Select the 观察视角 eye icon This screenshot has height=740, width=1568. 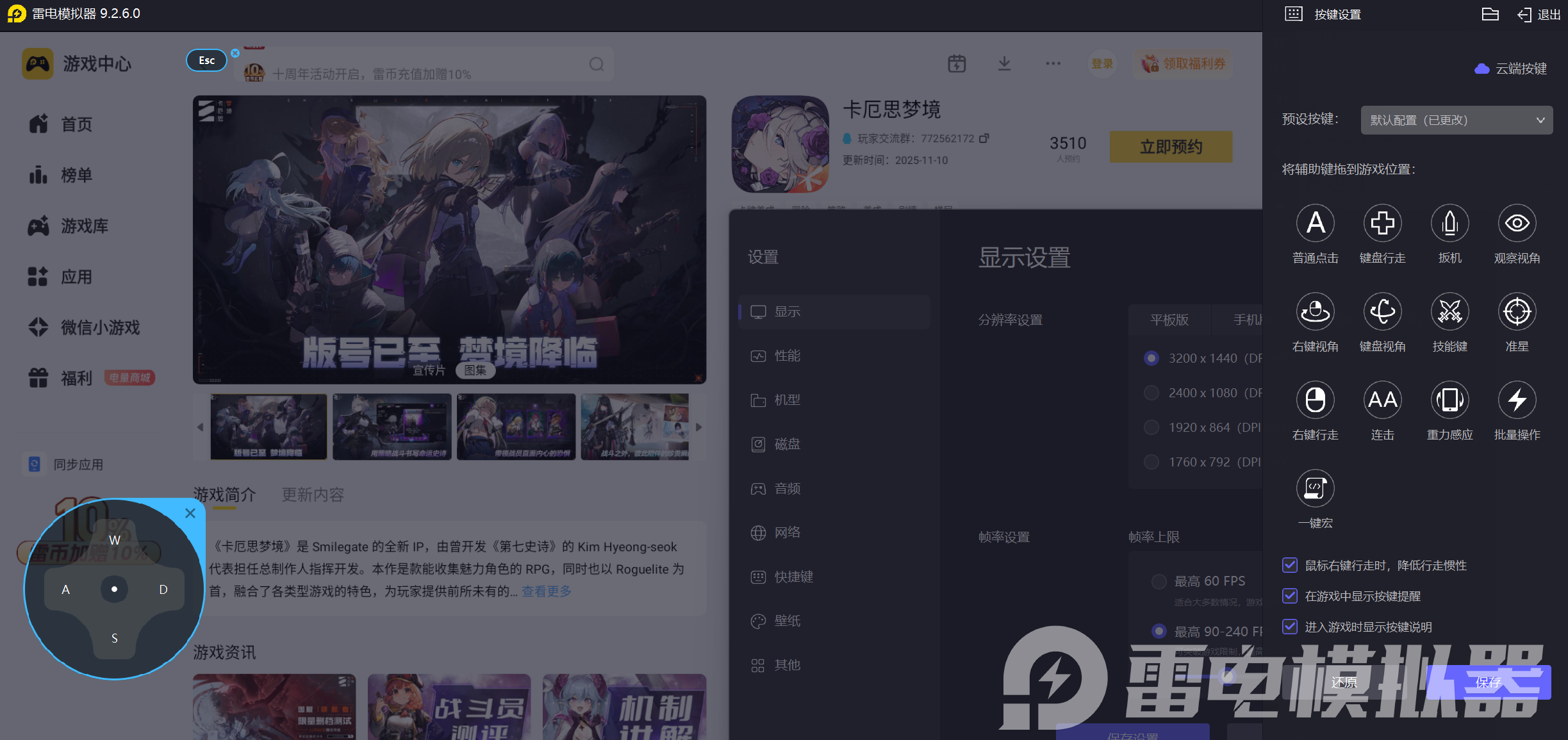click(1517, 223)
